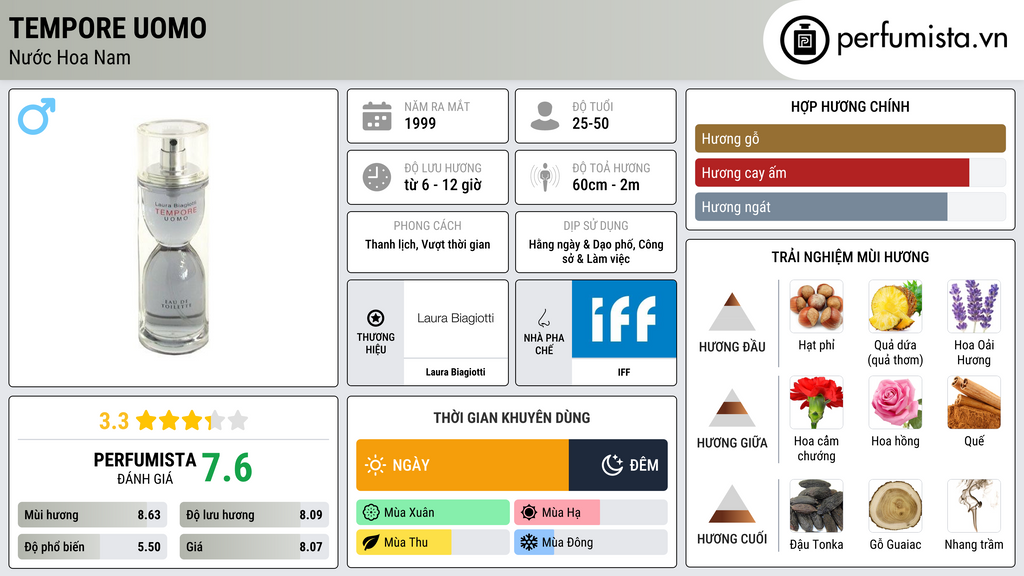Click the Hạt phỉ hazelnut image
Viewport: 1024px width, 576px height.
click(816, 306)
